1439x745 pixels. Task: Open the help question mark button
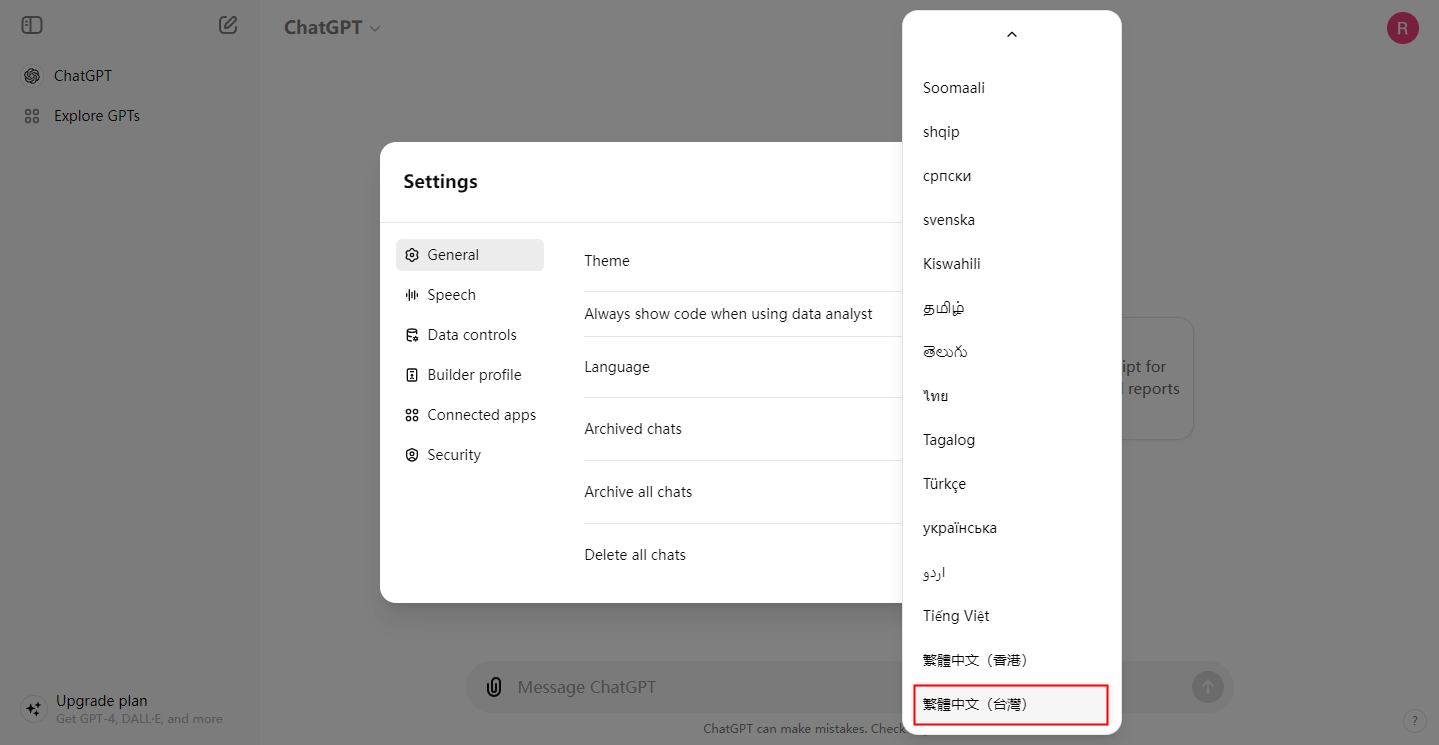[x=1415, y=721]
